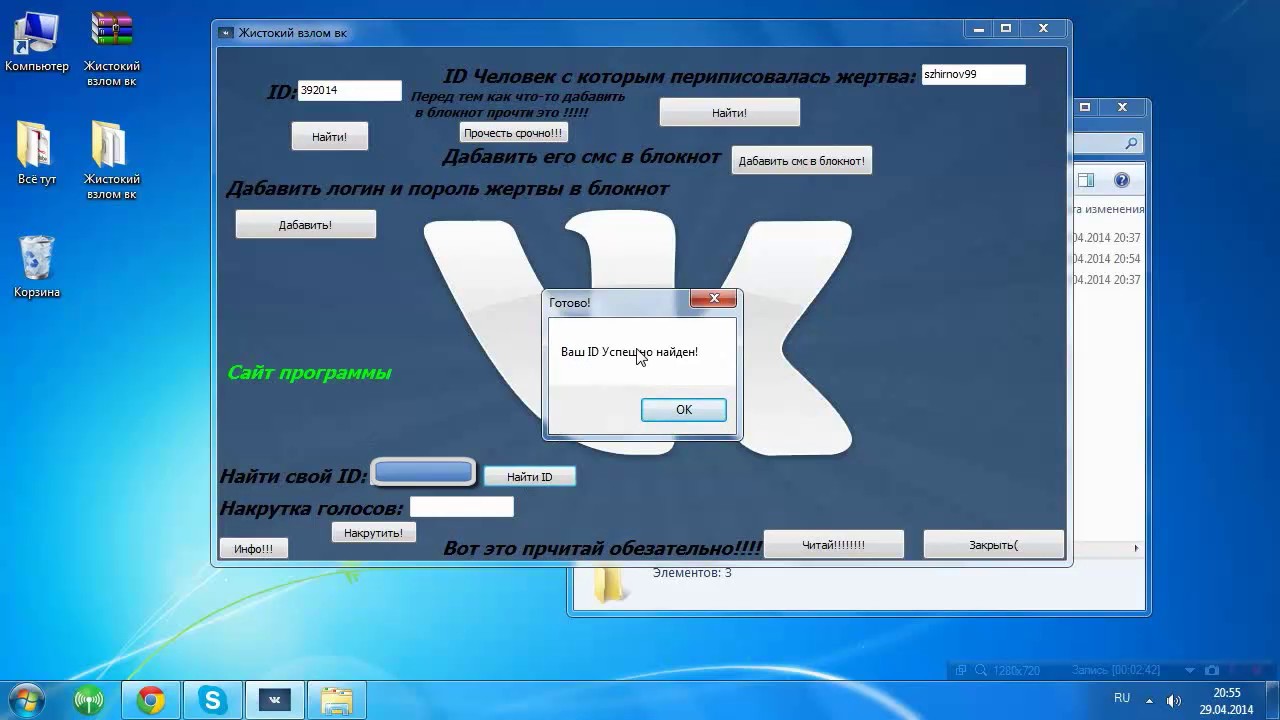Click the Прочесть срочно!!! button

point(513,133)
